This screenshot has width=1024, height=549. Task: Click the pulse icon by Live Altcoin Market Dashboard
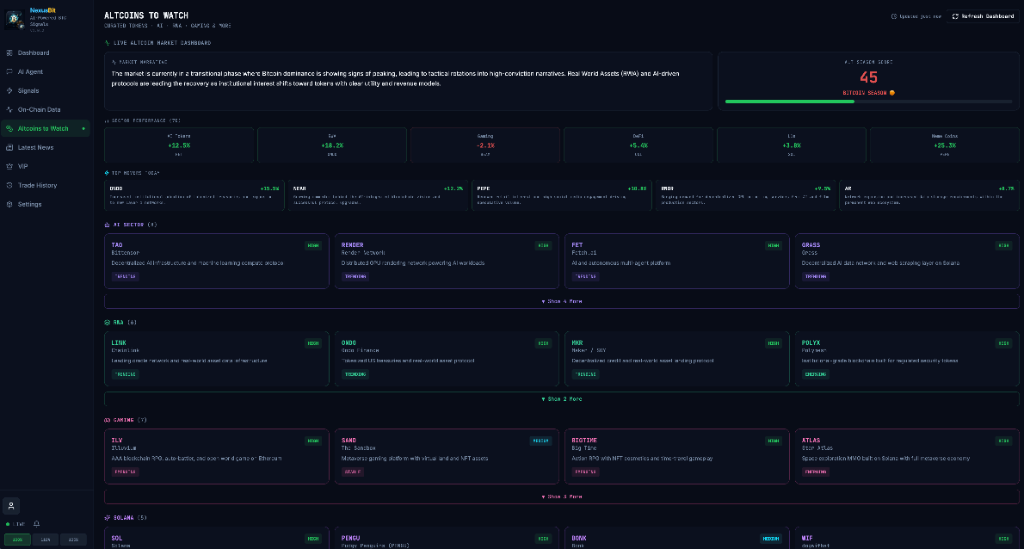(x=107, y=43)
